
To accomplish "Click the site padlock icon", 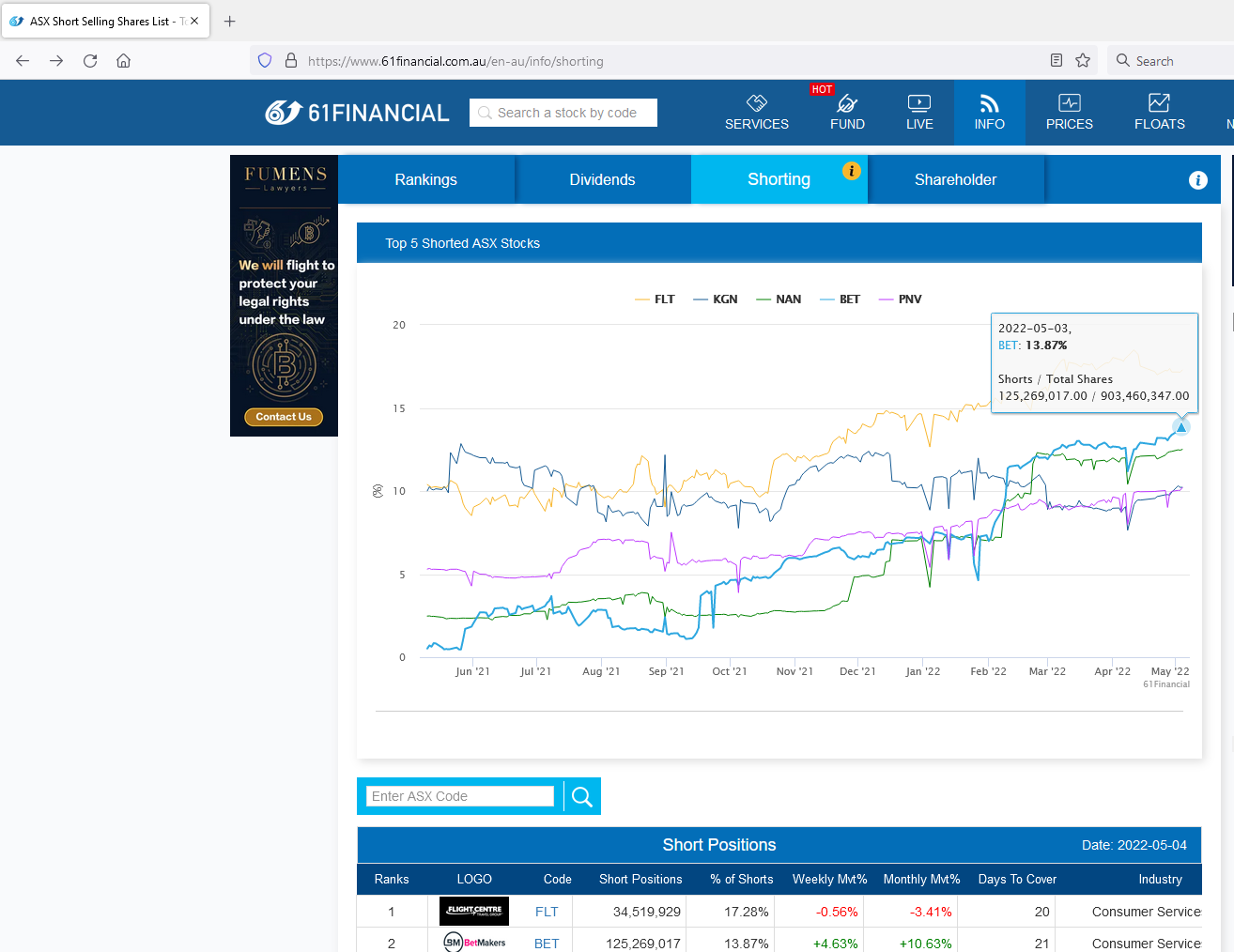I will click(x=291, y=61).
